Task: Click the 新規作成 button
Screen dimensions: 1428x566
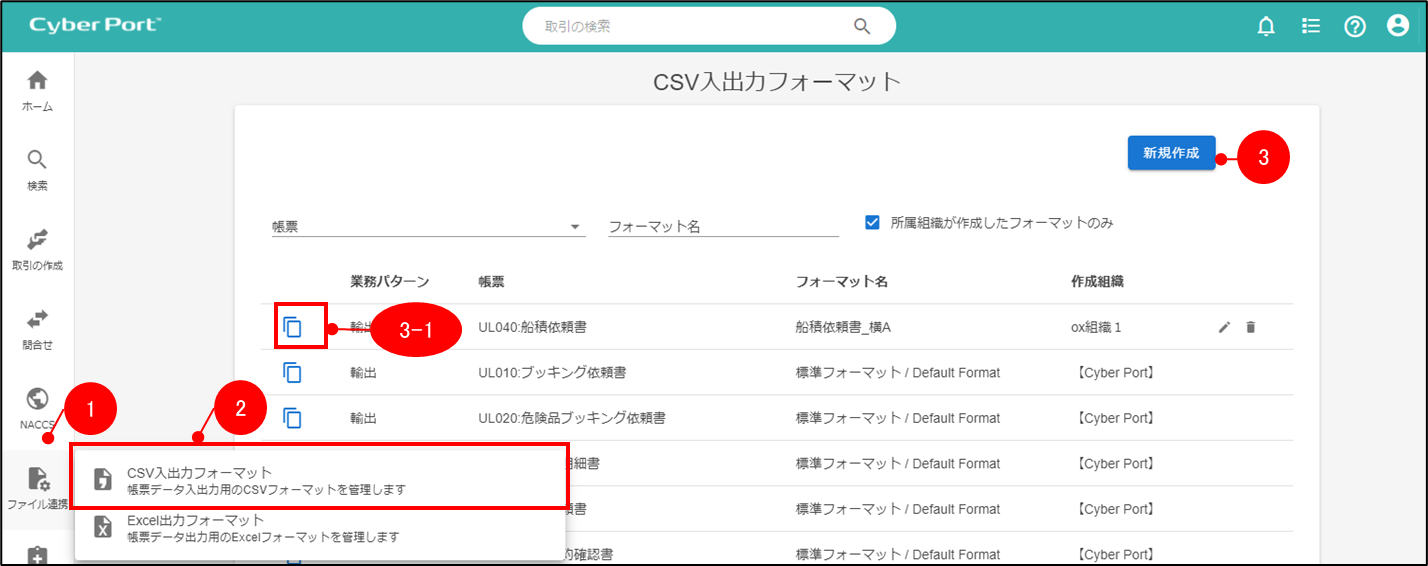Action: [x=1171, y=154]
